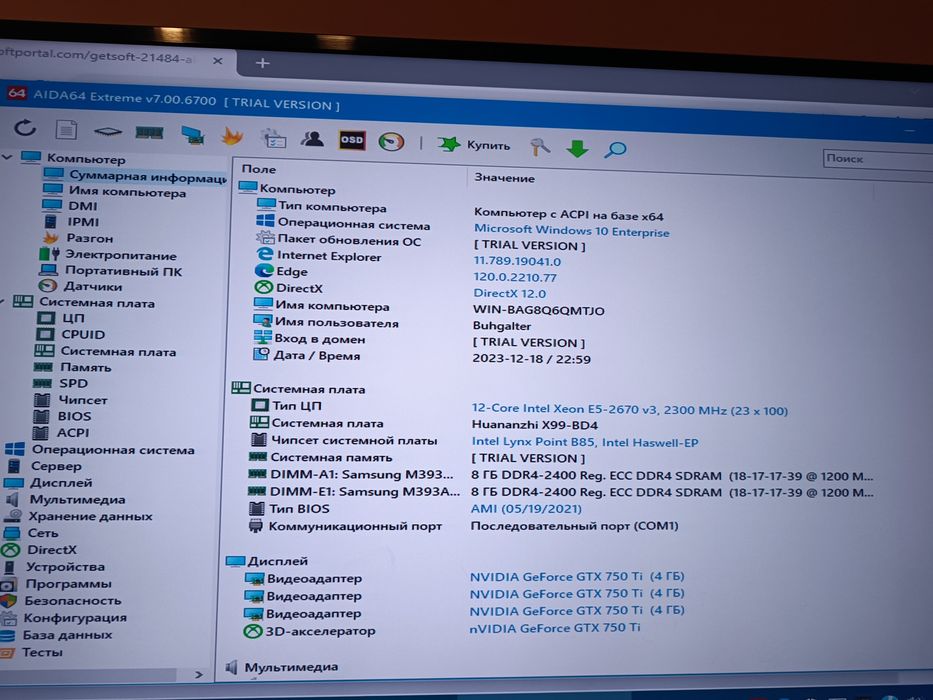
Task: Open the CPUID tree item
Action: (71, 334)
